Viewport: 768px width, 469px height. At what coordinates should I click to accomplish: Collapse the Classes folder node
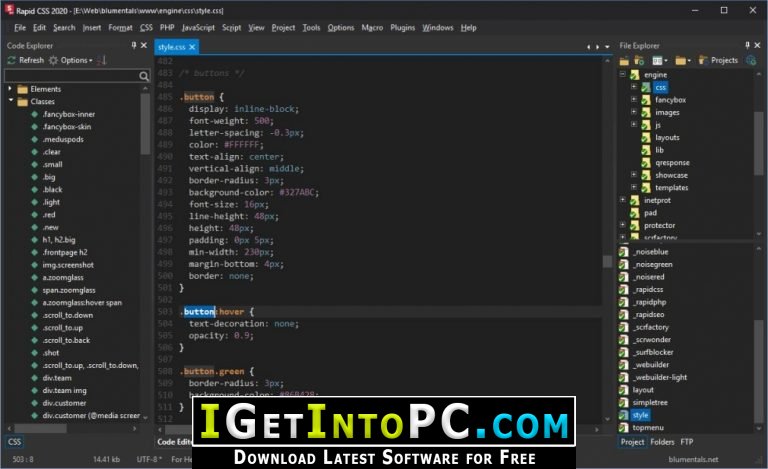click(10, 100)
